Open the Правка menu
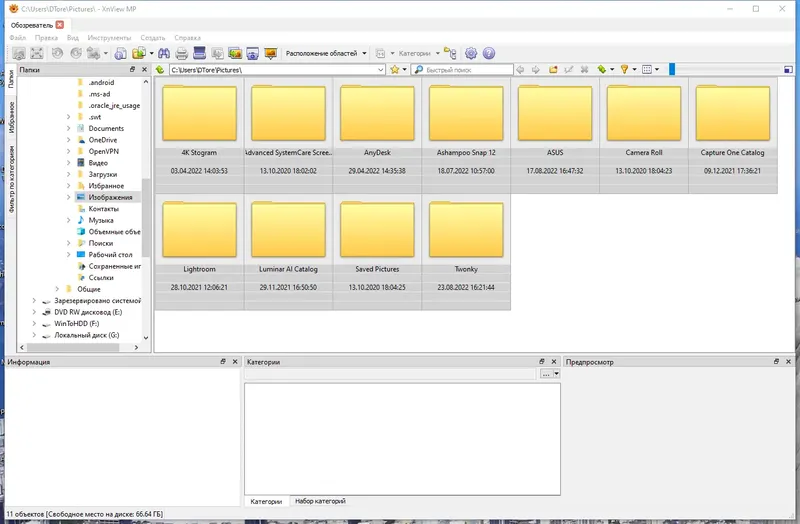 point(46,38)
